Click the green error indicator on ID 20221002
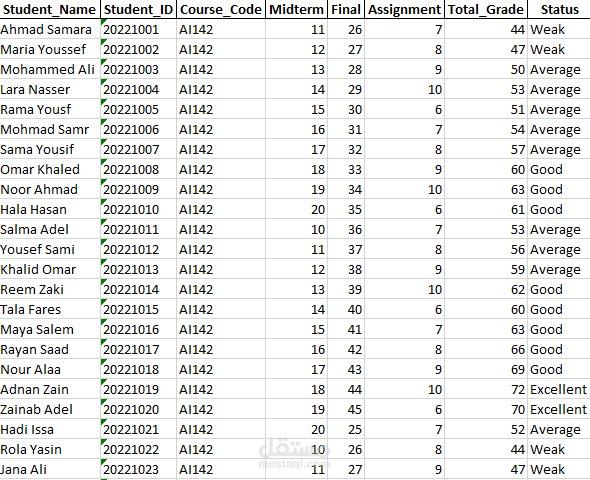The width and height of the screenshot is (590, 480). tap(103, 42)
